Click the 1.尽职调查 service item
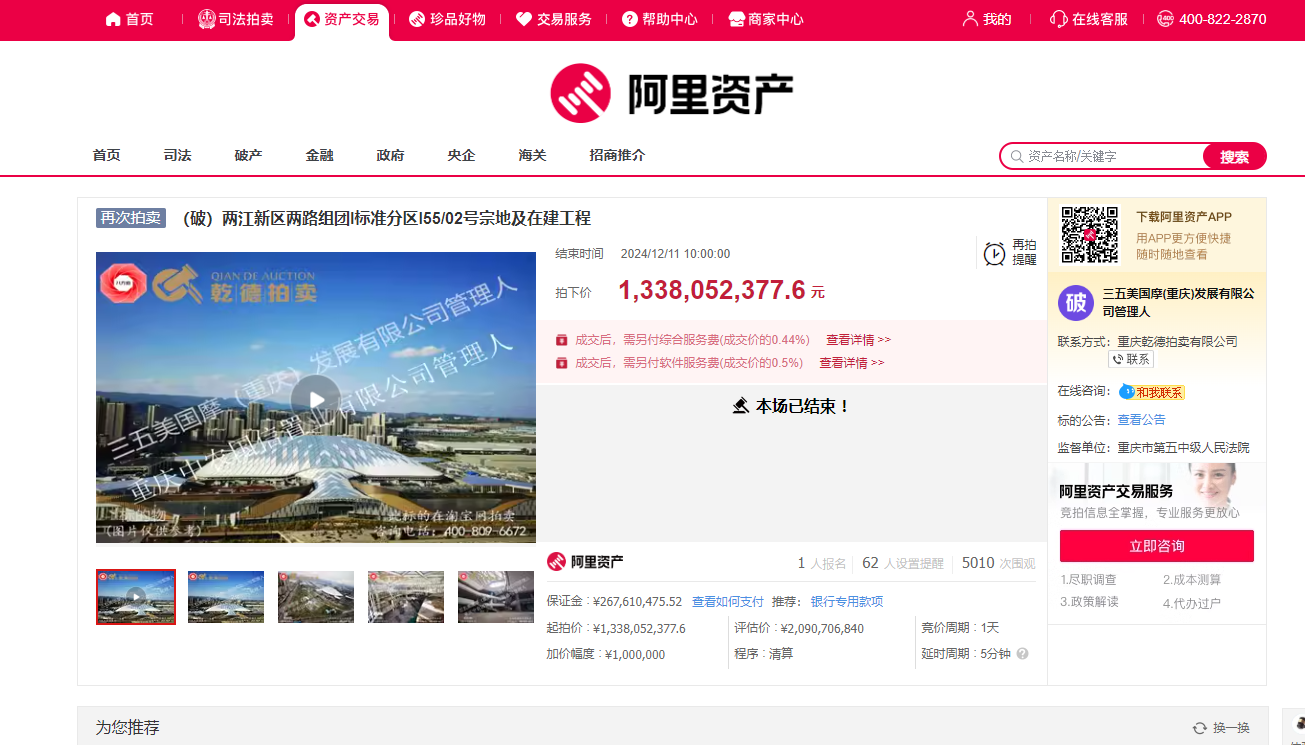Image resolution: width=1305 pixels, height=745 pixels. click(1089, 580)
